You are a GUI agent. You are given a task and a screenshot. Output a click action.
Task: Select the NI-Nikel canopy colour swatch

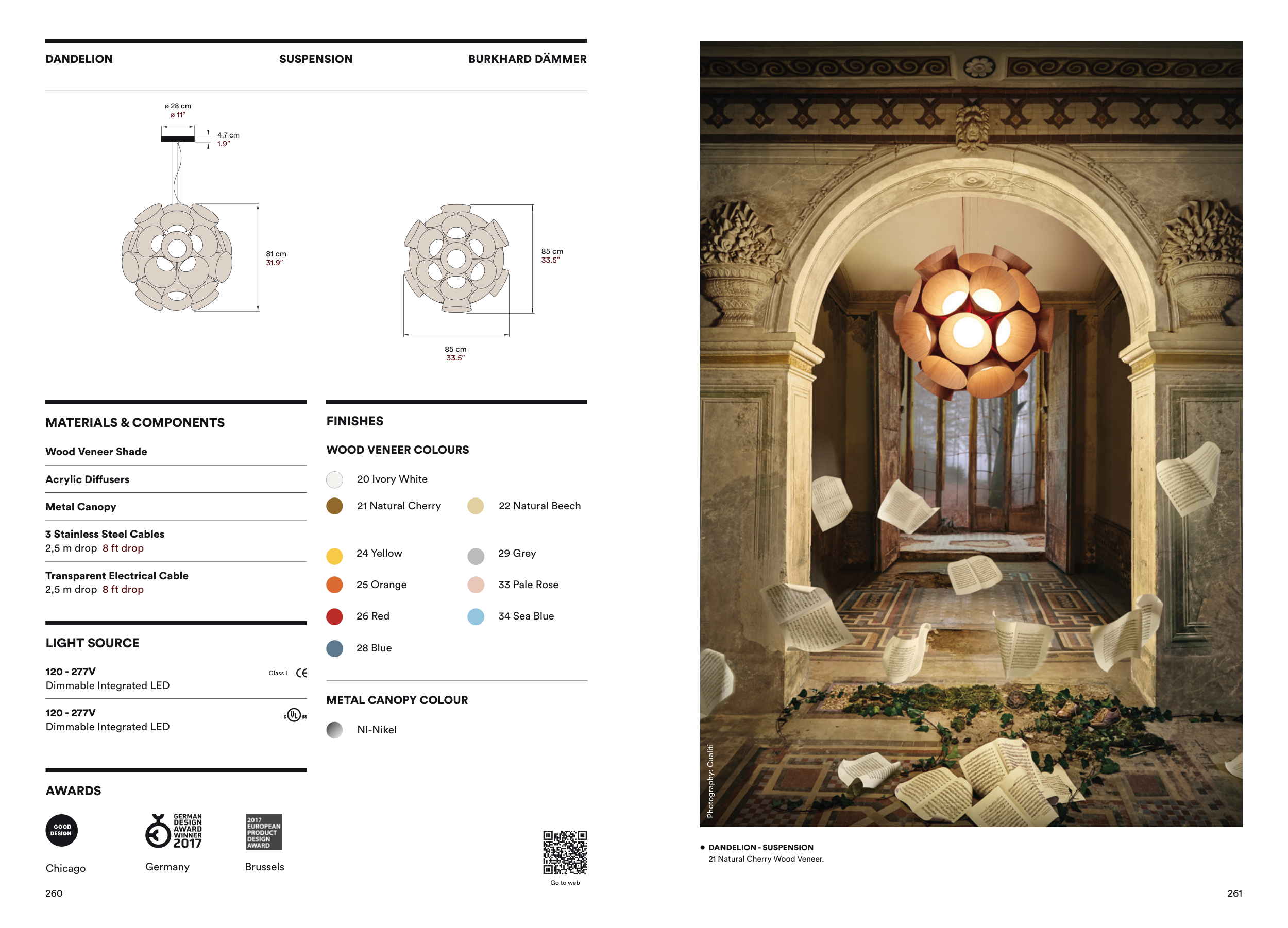pyautogui.click(x=334, y=730)
